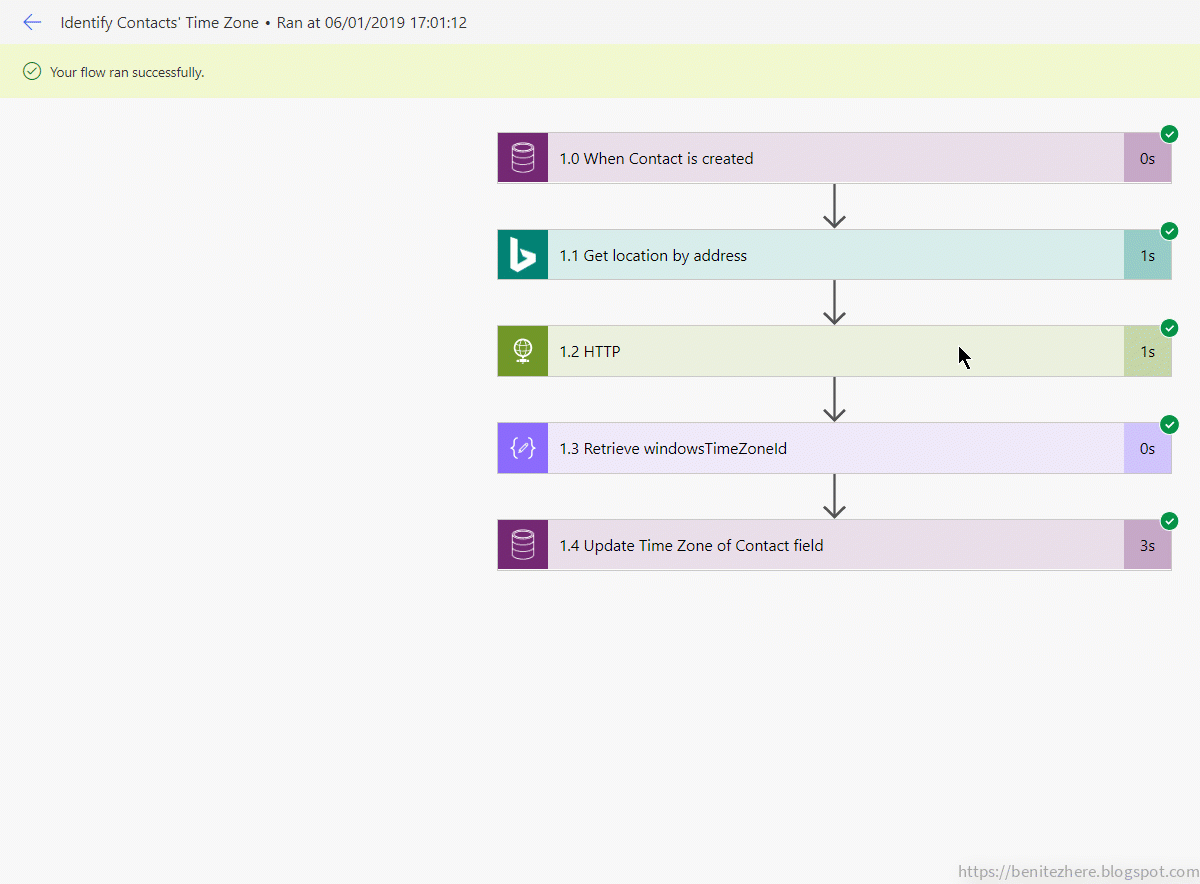This screenshot has width=1200, height=884.
Task: Click the Common Data Service icon on "When Contact is created"
Action: click(522, 157)
